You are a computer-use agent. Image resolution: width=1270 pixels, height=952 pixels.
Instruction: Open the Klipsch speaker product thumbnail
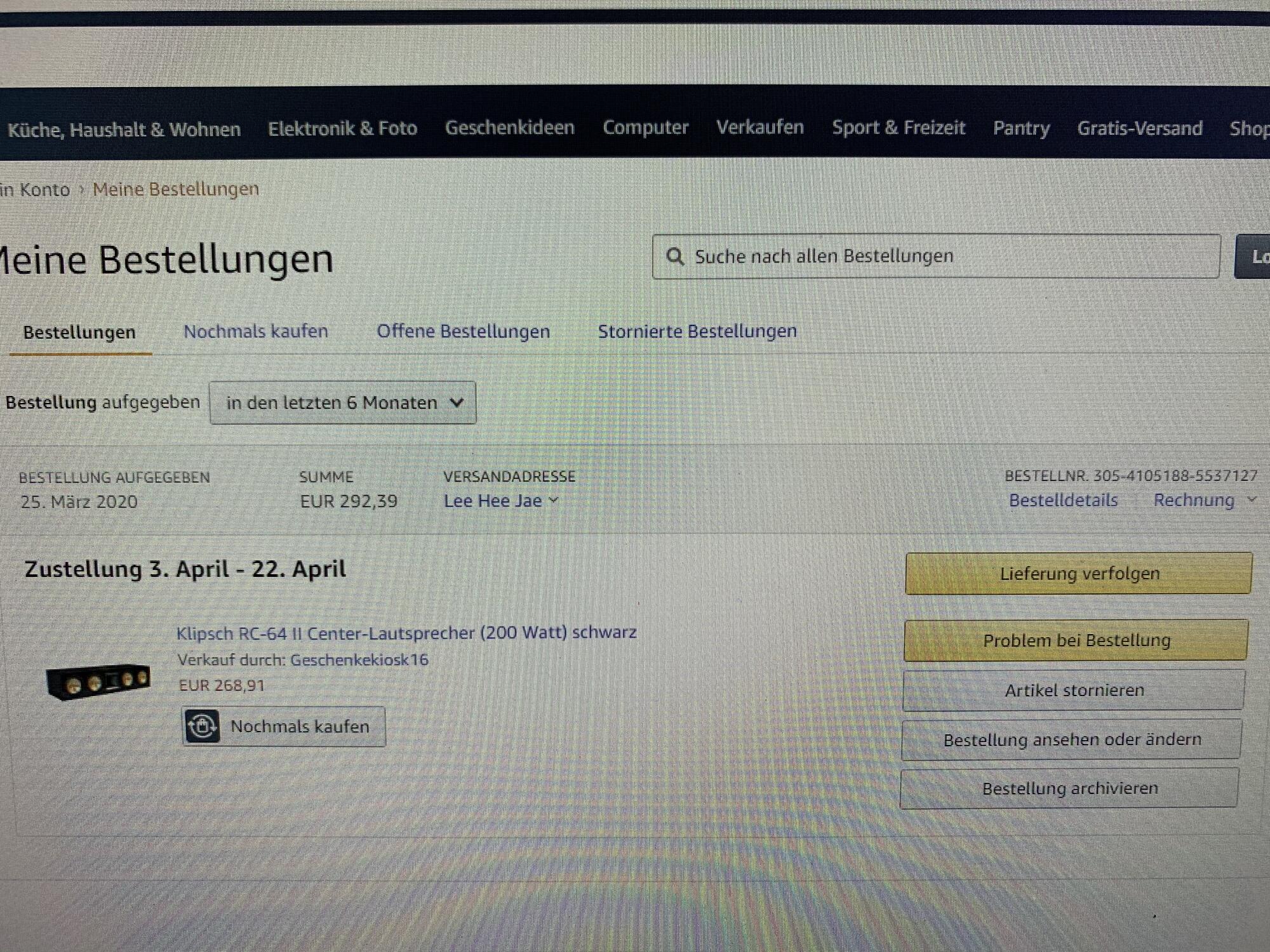pos(98,682)
